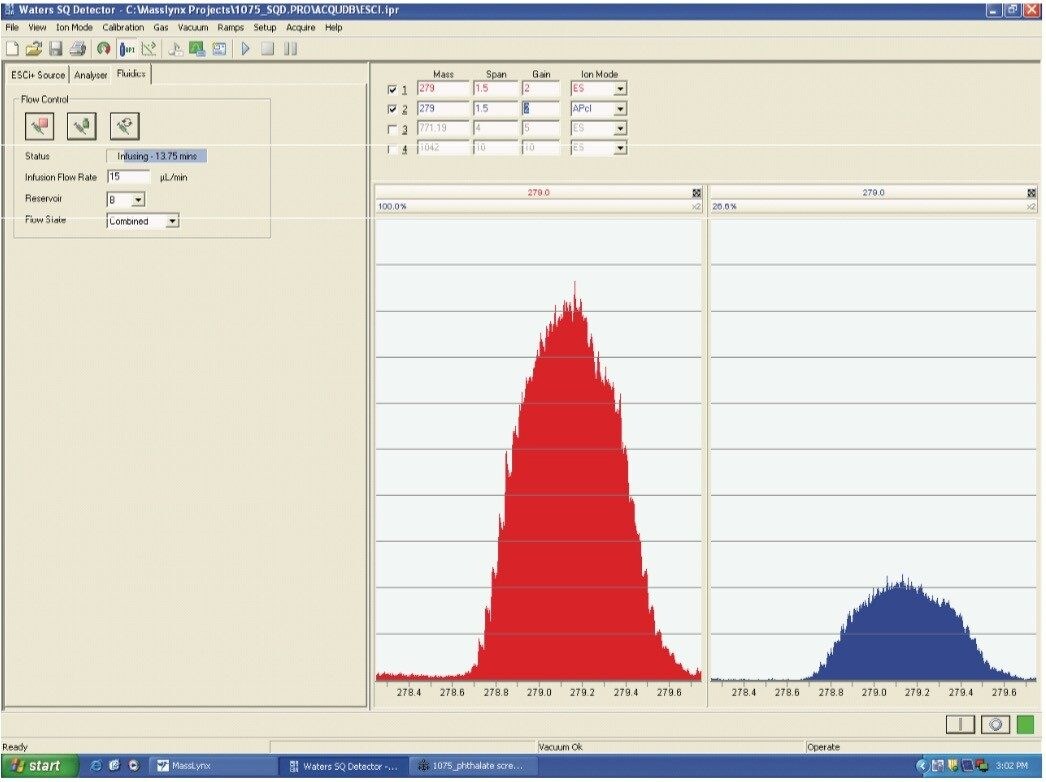Open channel 3 Ion Mode dropdown

click(620, 128)
